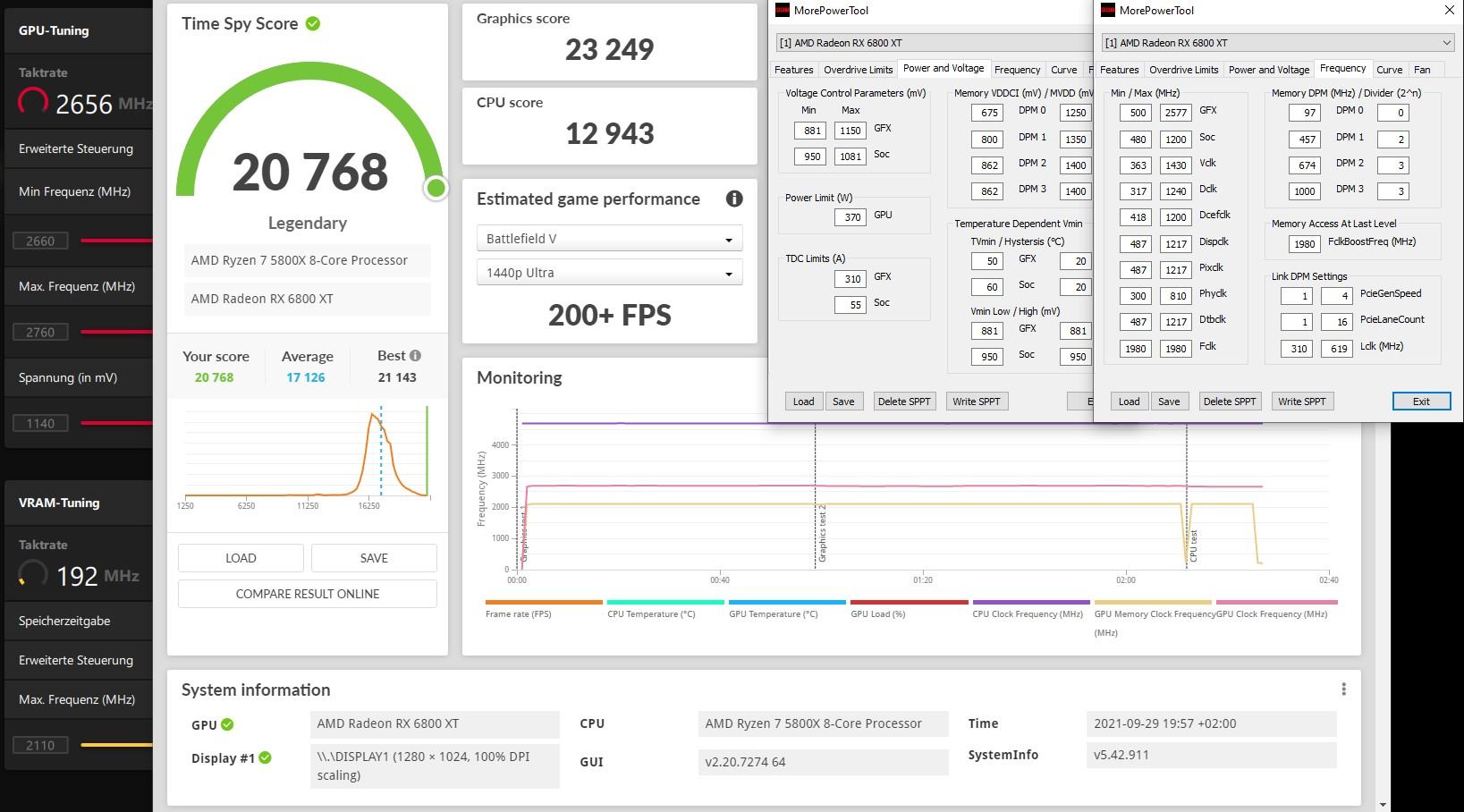Click the MorePowerTool app icon in right window title
The height and width of the screenshot is (812, 1464).
1108,10
